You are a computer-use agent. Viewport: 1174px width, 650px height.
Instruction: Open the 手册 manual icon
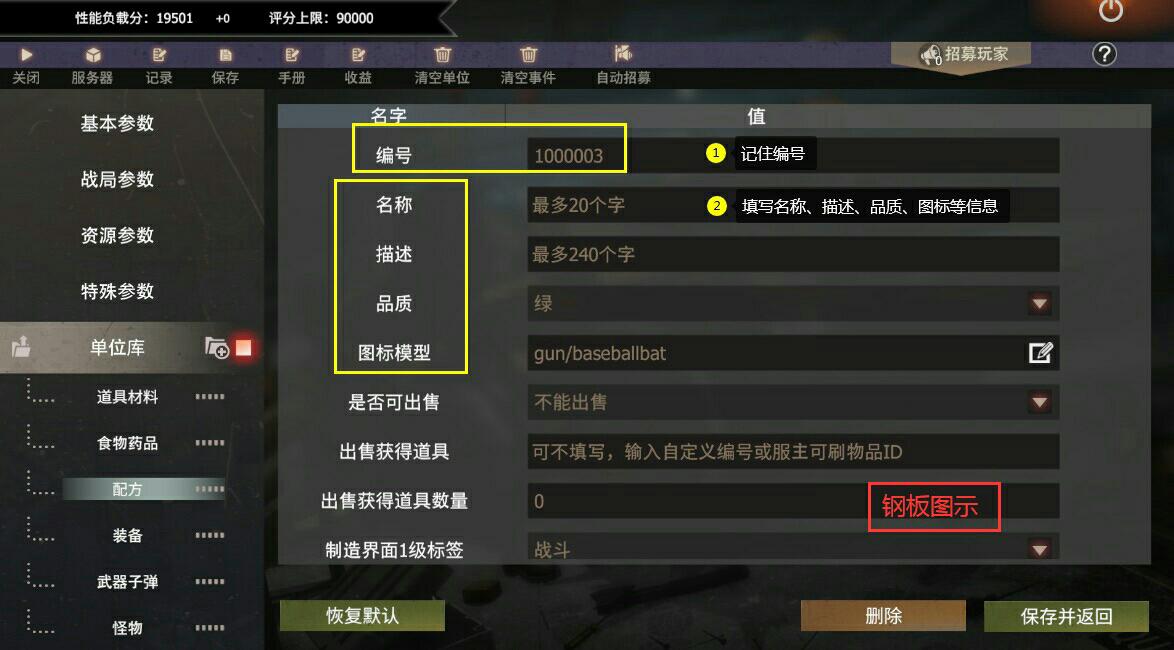[292, 55]
